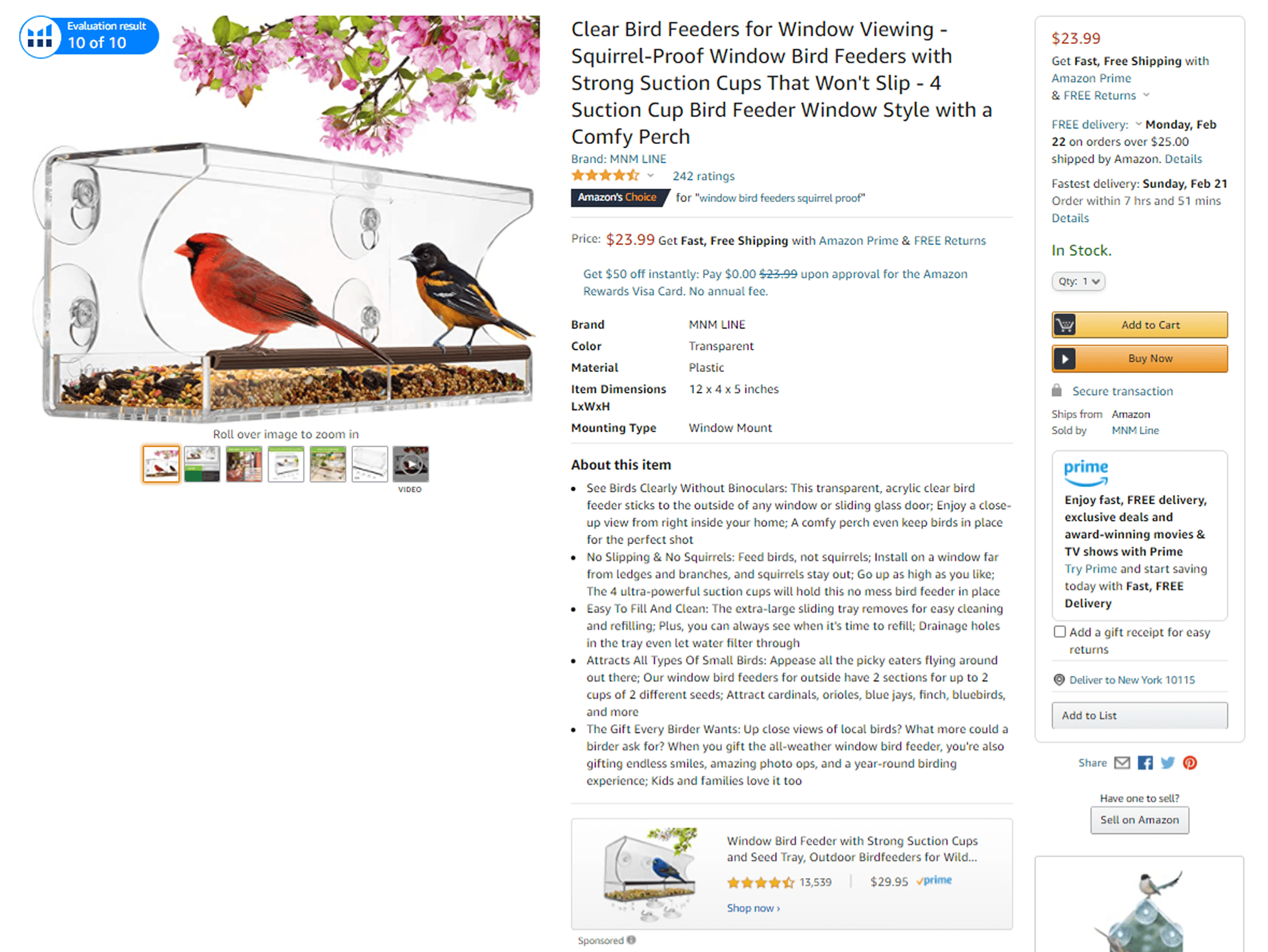Share via the email envelope icon
Viewport: 1268px width, 952px height.
[x=1122, y=763]
